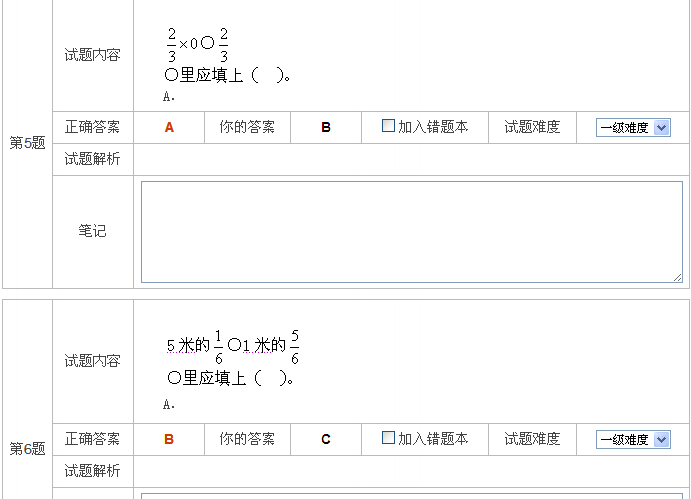
Task: Click the fraction expression in question 6
Action: click(233, 347)
